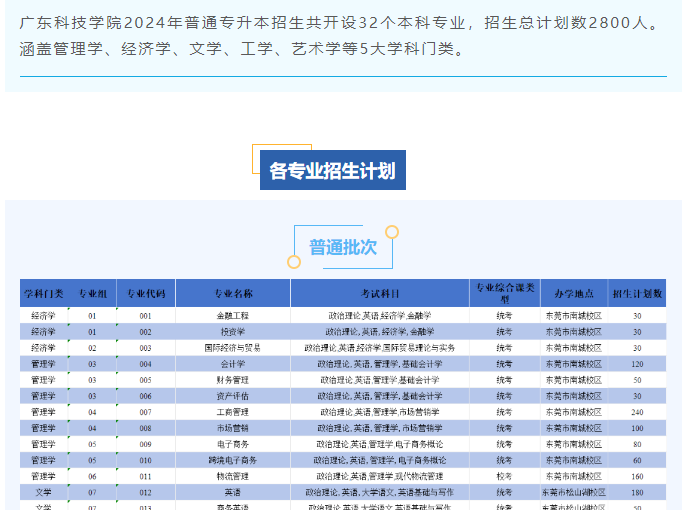Screen dimensions: 685x510
Task: Select the 专业名称 column header
Action: (x=233, y=293)
